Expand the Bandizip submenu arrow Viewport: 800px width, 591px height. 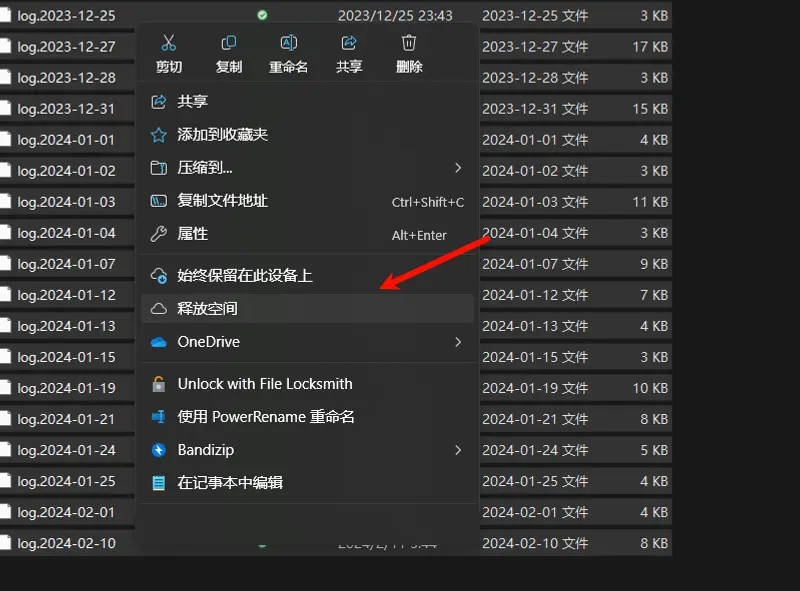click(458, 450)
